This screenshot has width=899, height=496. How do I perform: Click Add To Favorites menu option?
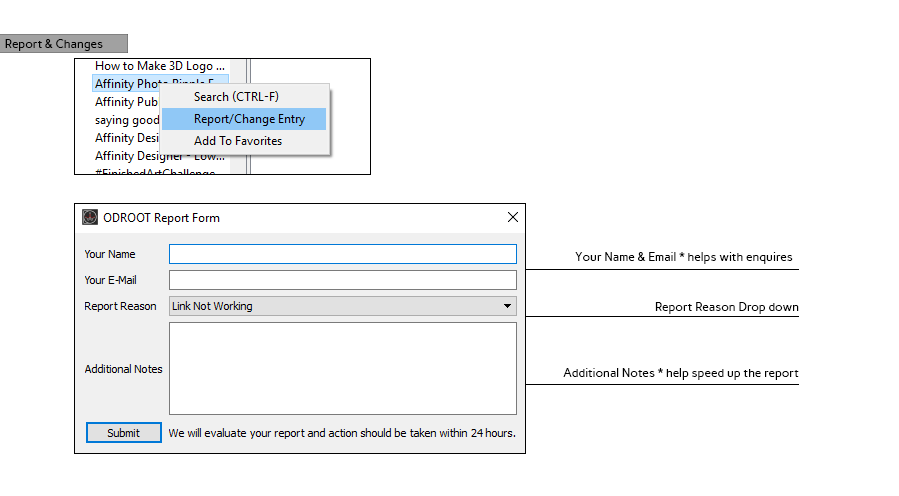pos(238,141)
